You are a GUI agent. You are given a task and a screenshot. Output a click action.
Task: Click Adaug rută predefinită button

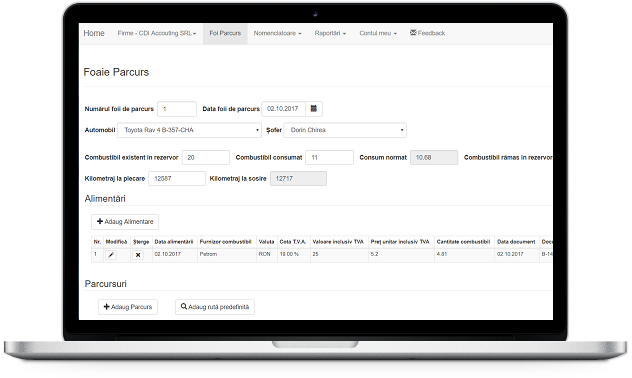click(215, 307)
